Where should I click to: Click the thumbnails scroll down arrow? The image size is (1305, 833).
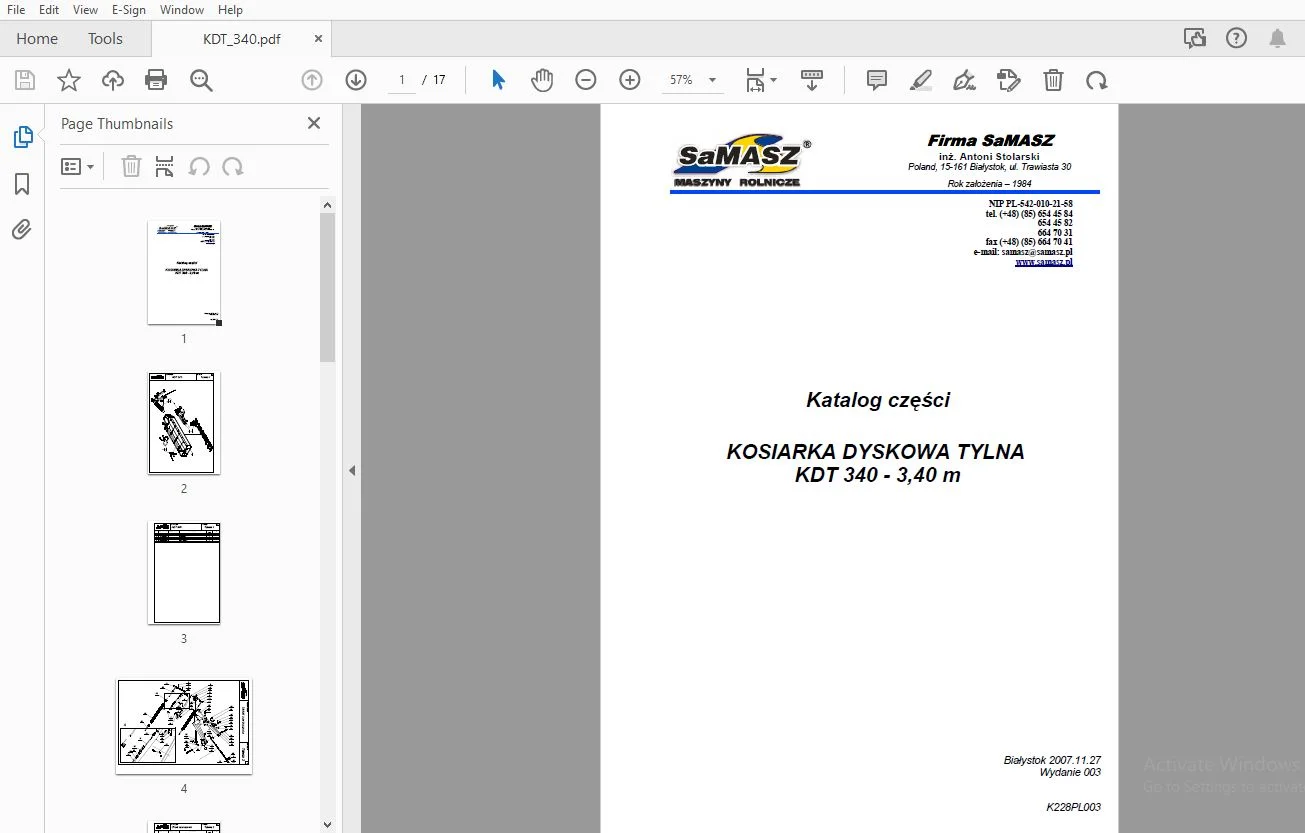(x=327, y=825)
